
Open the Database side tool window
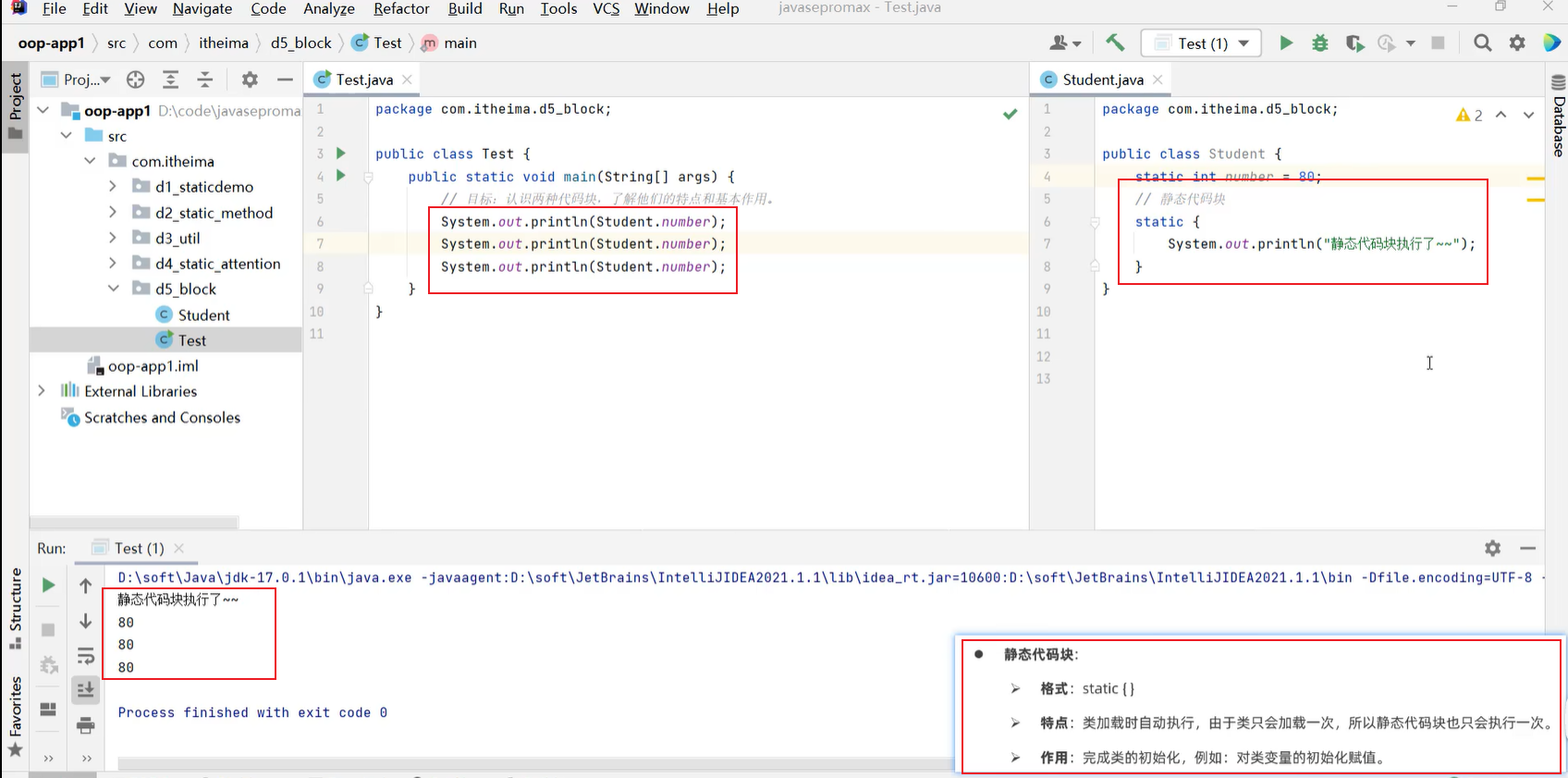click(1558, 116)
